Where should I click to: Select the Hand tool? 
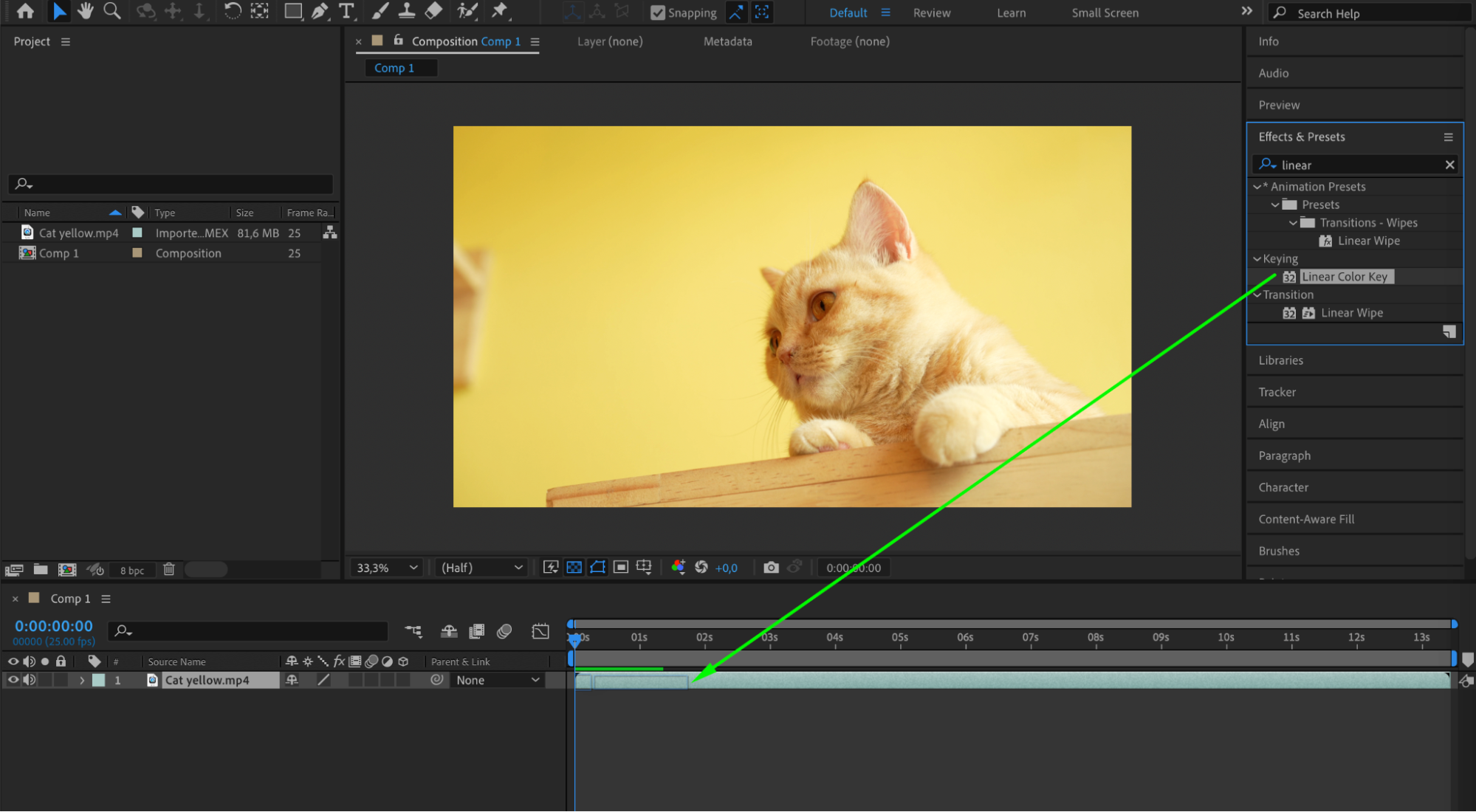pyautogui.click(x=86, y=11)
